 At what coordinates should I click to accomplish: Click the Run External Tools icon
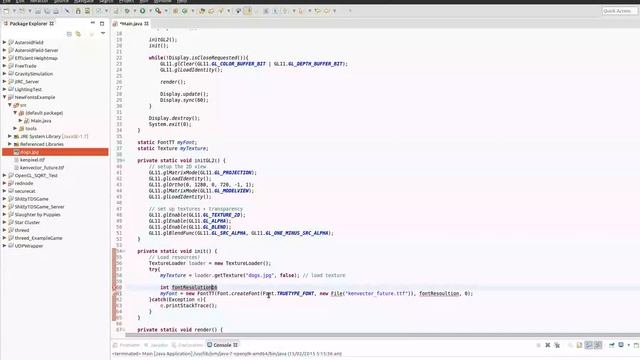(x=158, y=11)
